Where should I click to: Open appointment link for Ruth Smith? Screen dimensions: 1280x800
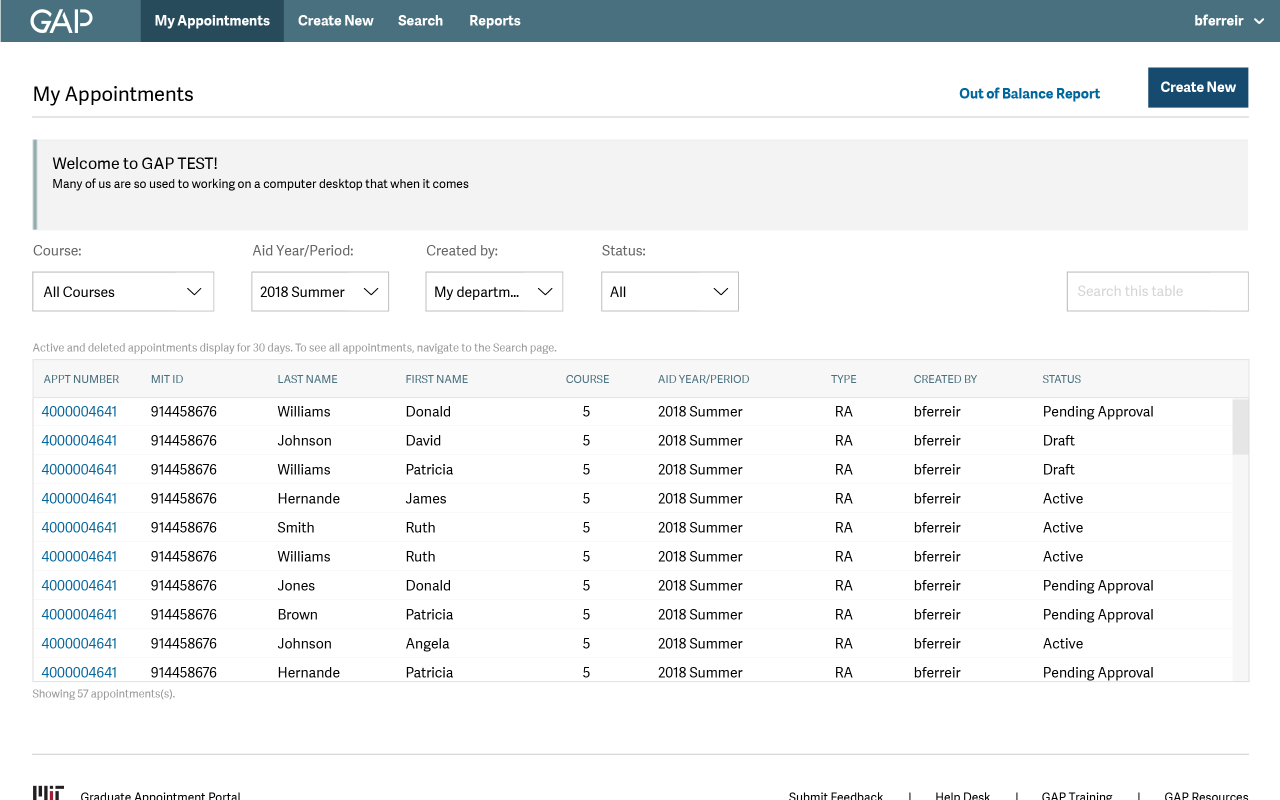[79, 528]
